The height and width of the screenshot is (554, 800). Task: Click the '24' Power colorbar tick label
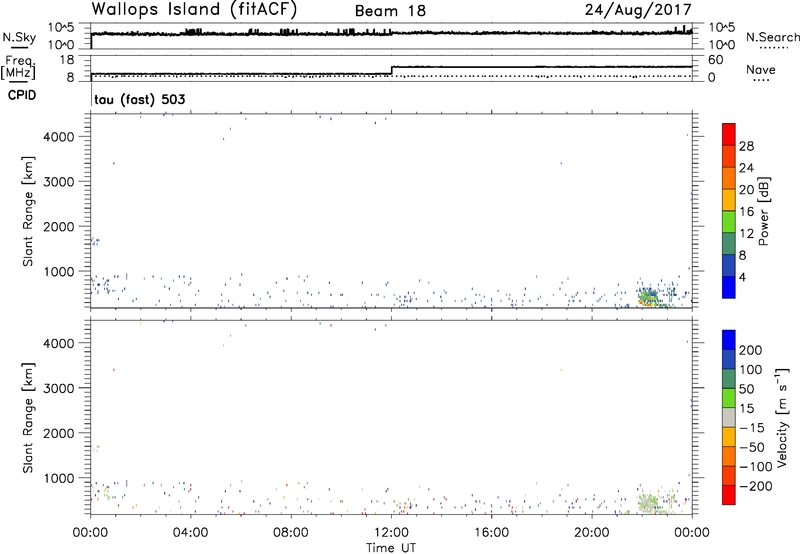tap(746, 168)
